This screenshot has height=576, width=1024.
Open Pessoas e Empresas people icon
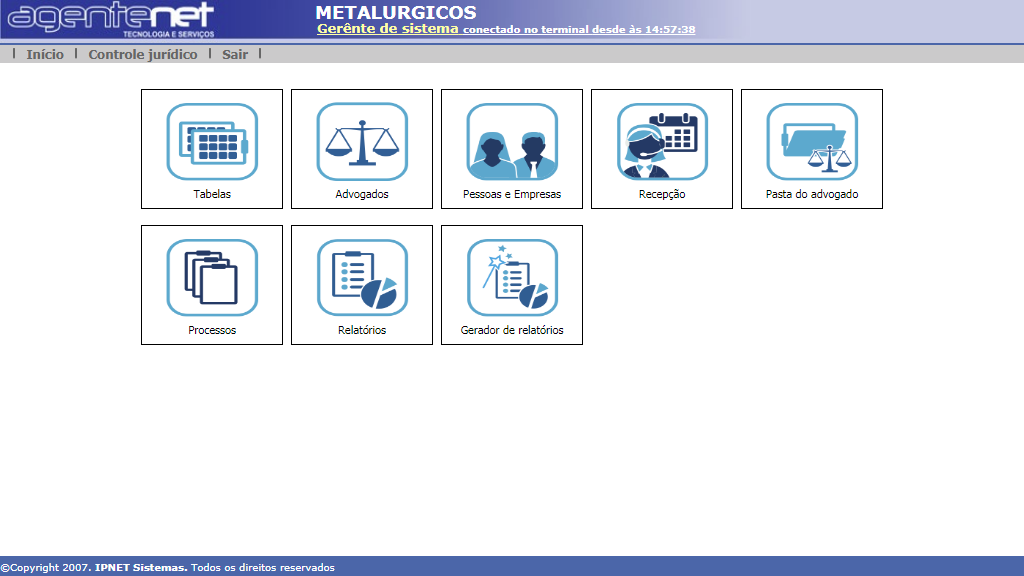click(512, 142)
